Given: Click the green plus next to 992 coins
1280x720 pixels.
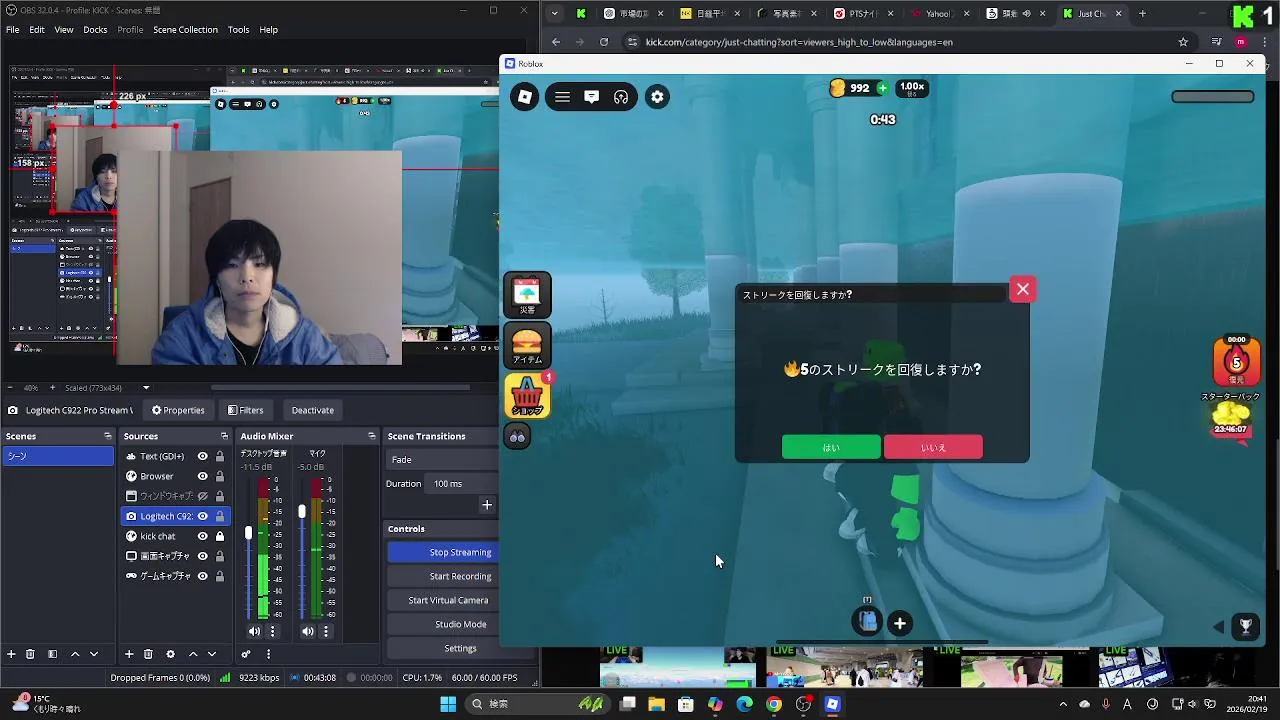Looking at the screenshot, I should [x=882, y=88].
